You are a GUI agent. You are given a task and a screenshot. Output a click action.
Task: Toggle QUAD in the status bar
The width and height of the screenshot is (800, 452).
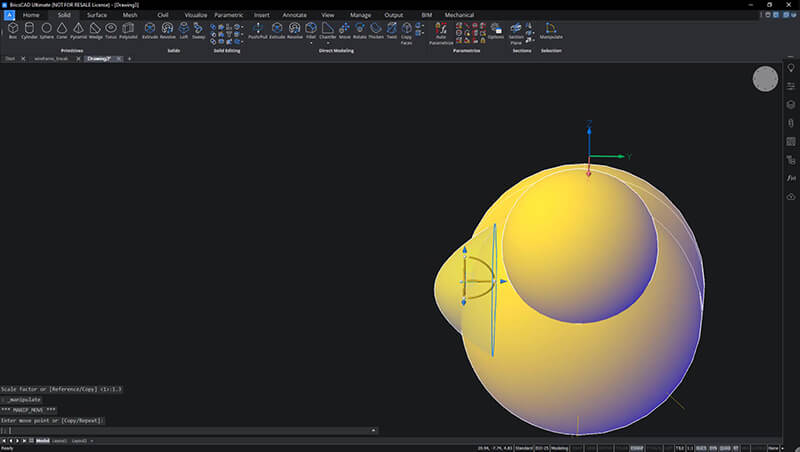tap(725, 448)
